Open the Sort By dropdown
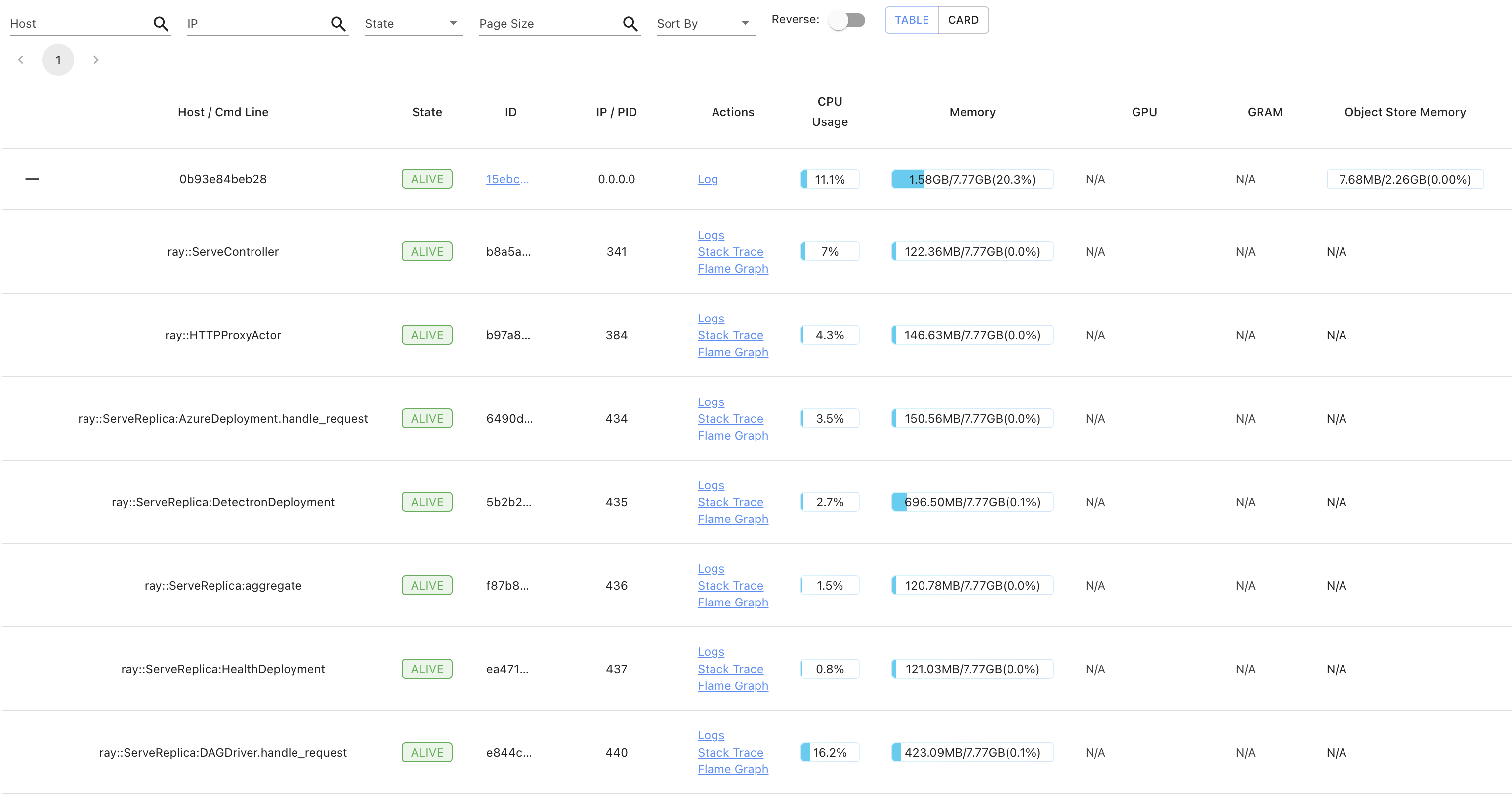The image size is (1512, 802). [x=704, y=24]
